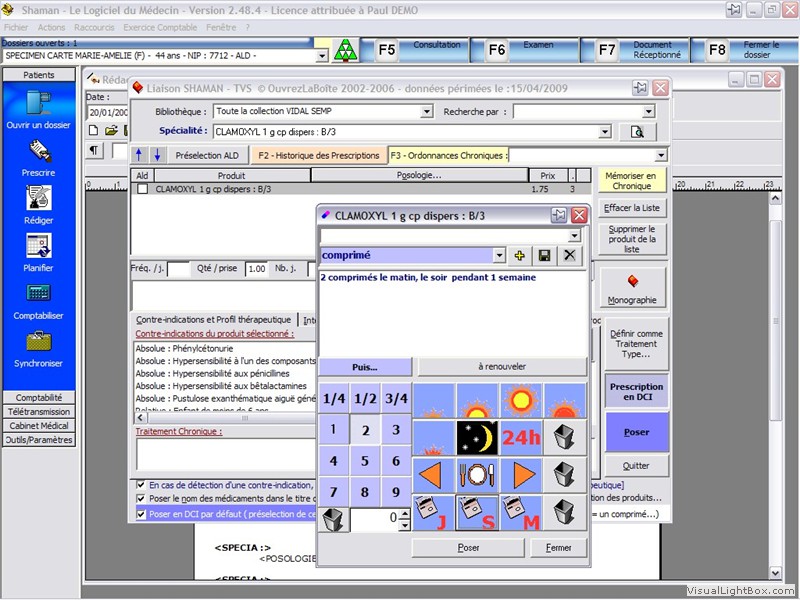This screenshot has width=800, height=600.
Task: Click the plate and cutlery mealtime icon
Action: click(477, 475)
